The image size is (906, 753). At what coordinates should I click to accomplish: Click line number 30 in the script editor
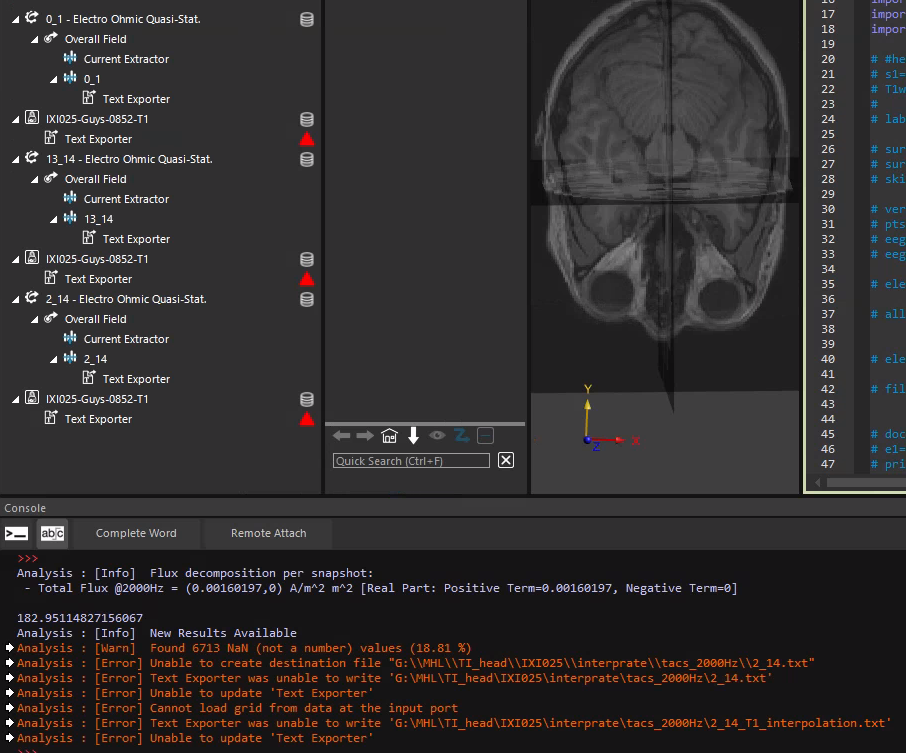click(827, 209)
